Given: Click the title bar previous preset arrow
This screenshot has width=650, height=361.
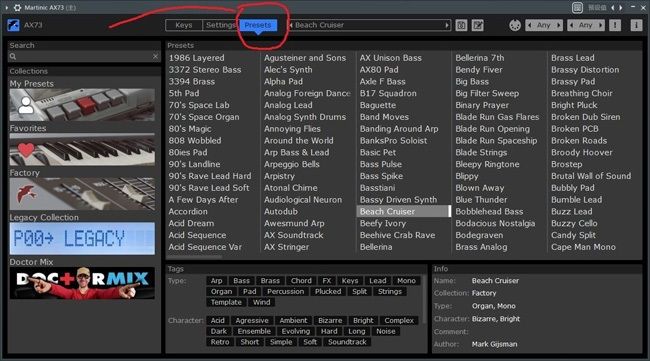Looking at the screenshot, I should [613, 7].
